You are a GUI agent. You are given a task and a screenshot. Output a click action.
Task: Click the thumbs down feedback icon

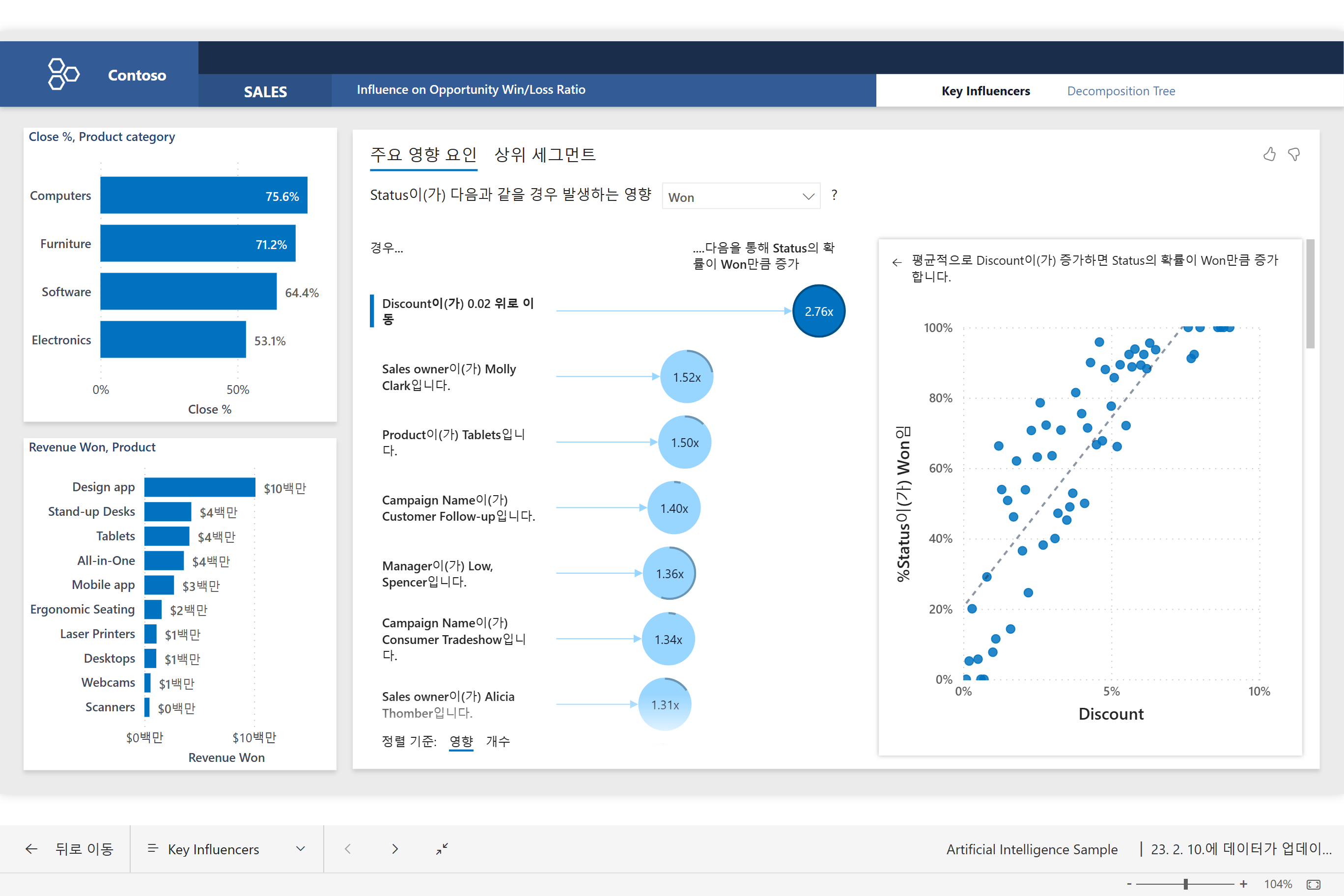click(1294, 154)
